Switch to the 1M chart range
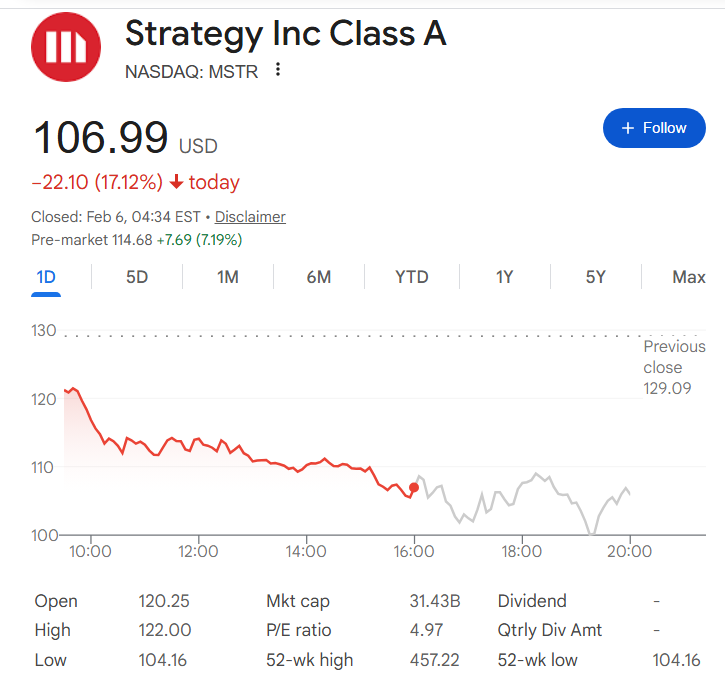This screenshot has height=686, width=725. [228, 277]
